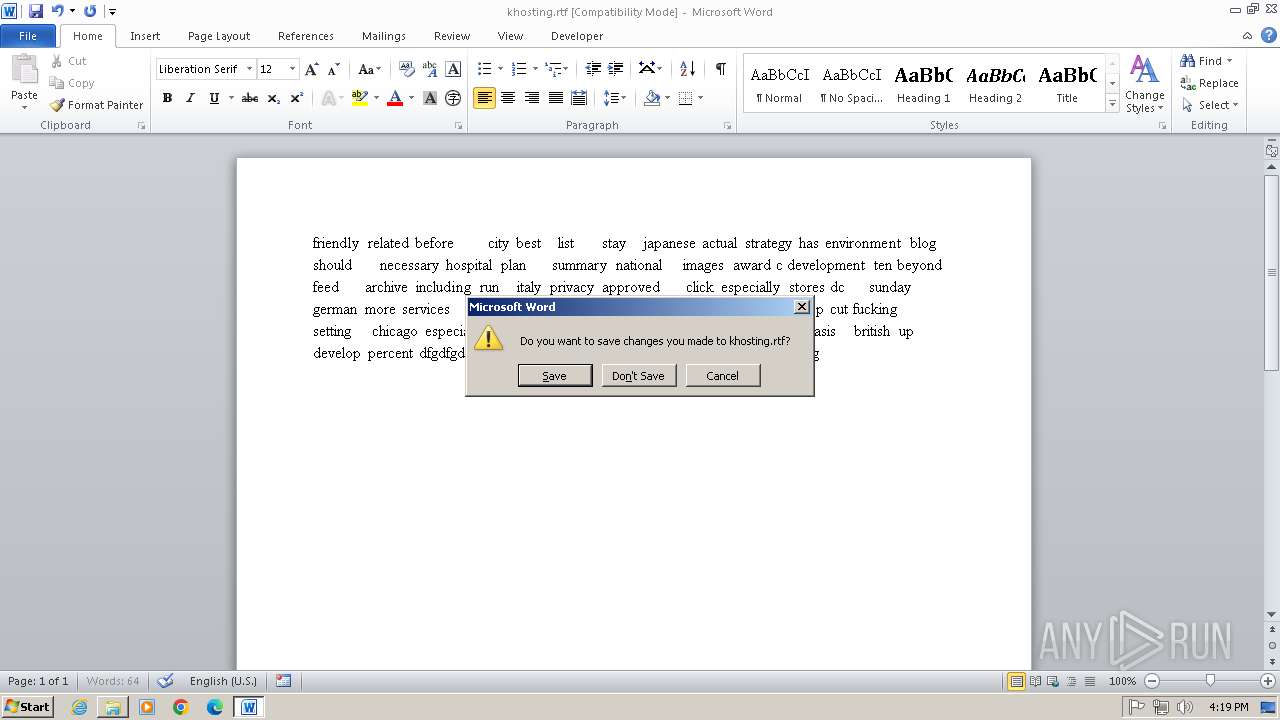Open File Explorer from the taskbar

(113, 707)
